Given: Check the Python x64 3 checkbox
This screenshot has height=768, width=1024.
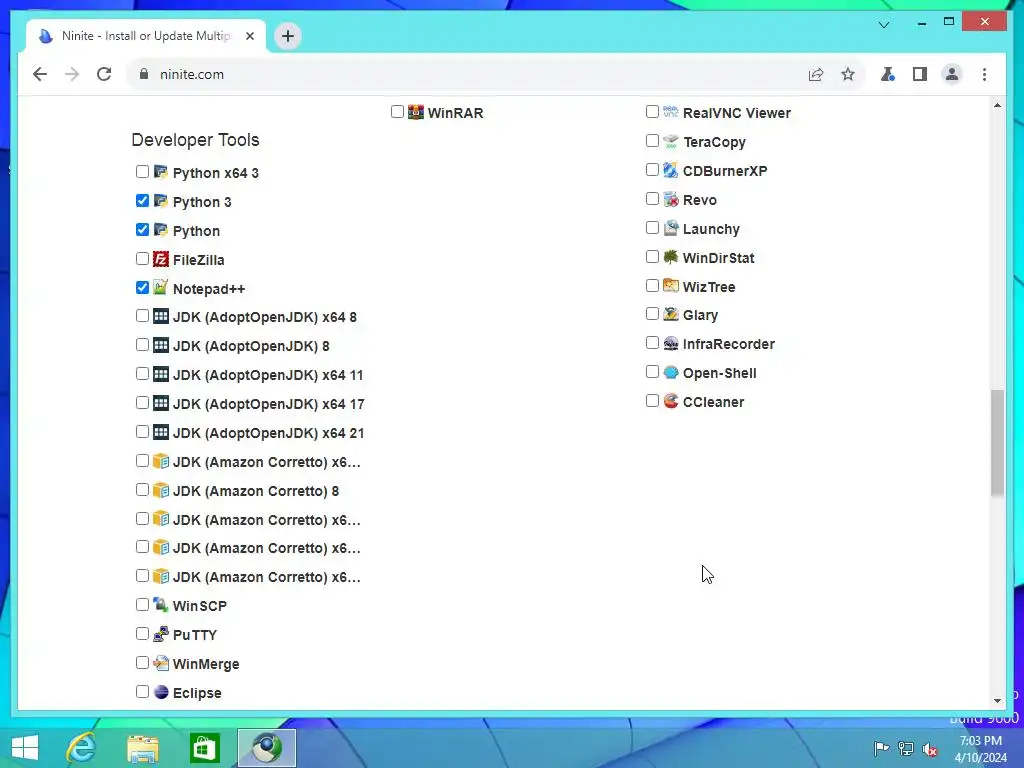Looking at the screenshot, I should click(x=142, y=172).
